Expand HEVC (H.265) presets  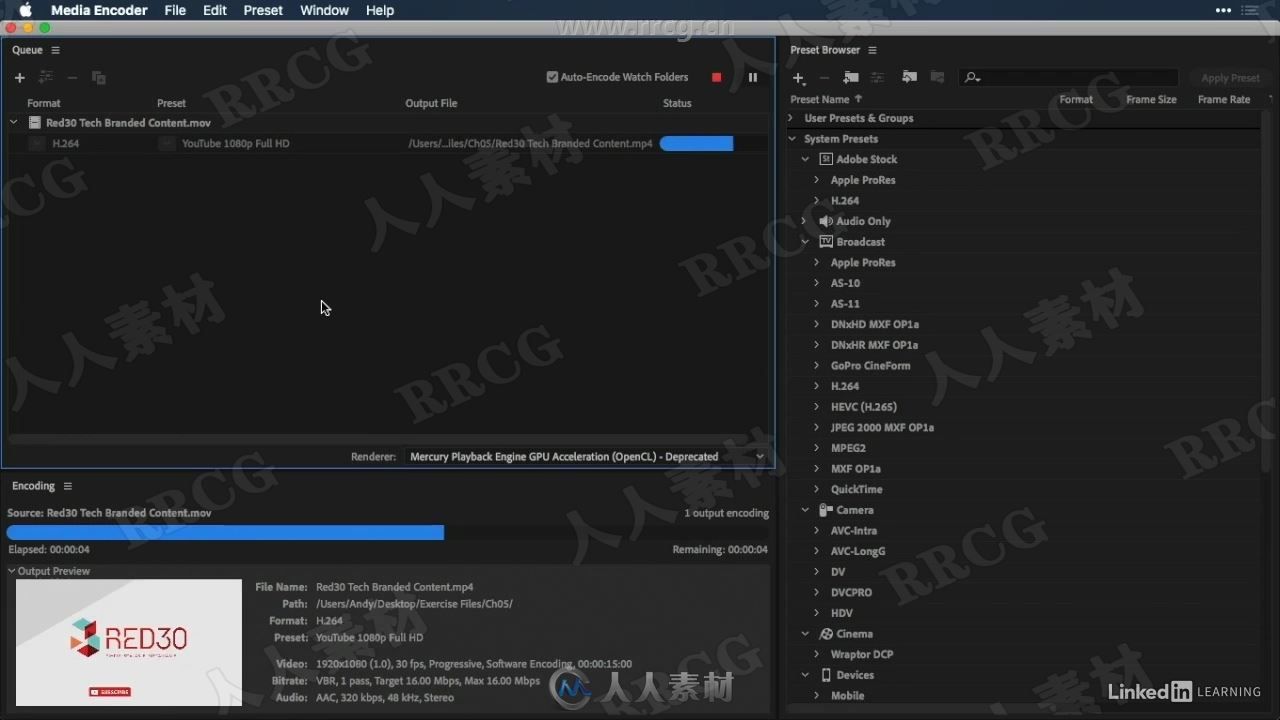tap(817, 407)
